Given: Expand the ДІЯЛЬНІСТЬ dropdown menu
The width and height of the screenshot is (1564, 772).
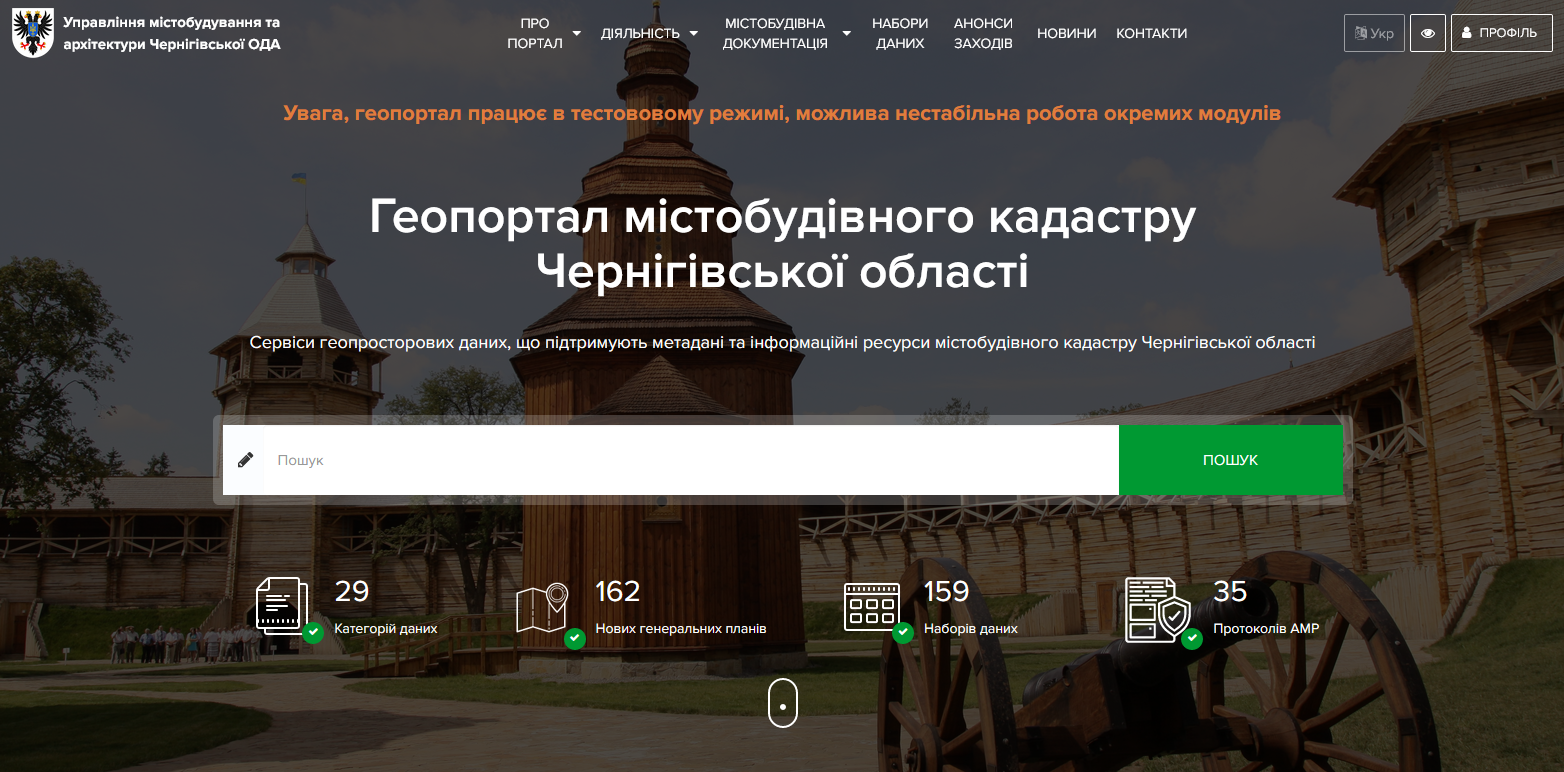Looking at the screenshot, I should (x=650, y=33).
